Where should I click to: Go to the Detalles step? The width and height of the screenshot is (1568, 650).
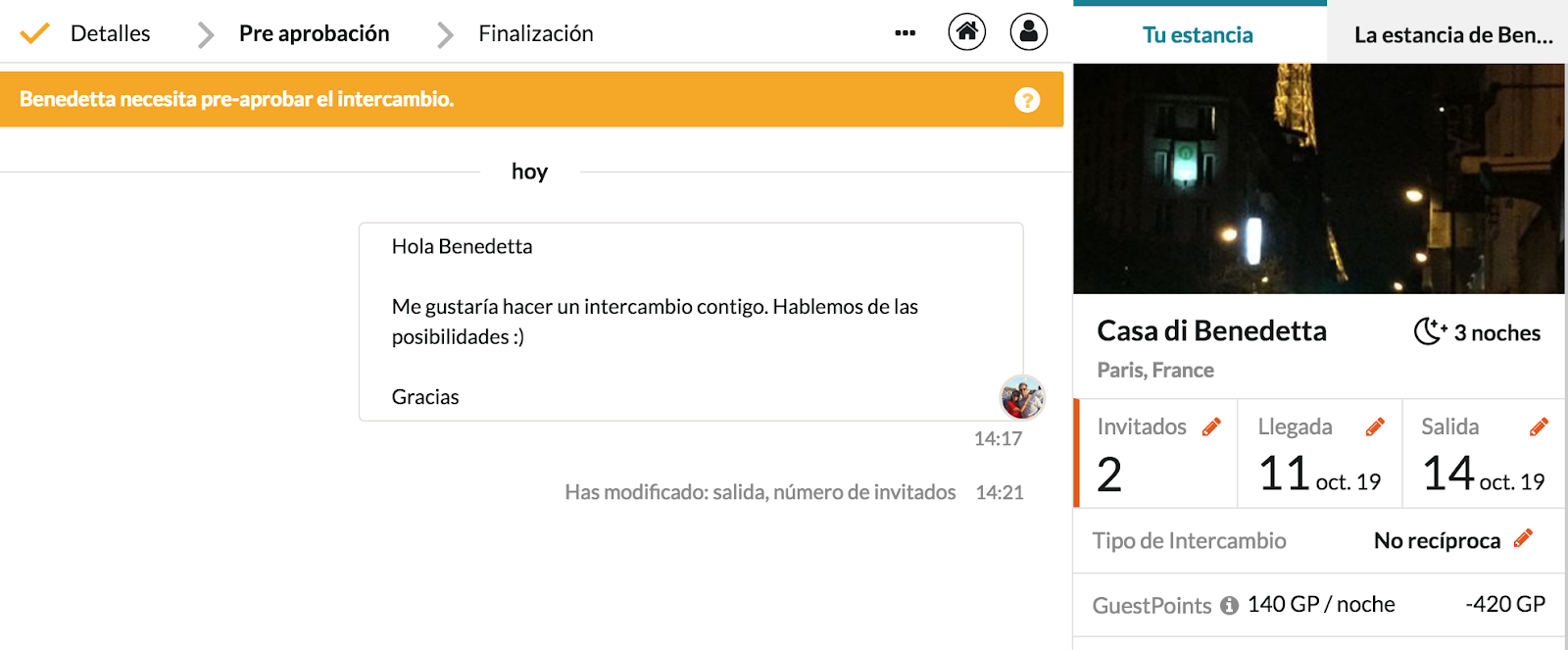pyautogui.click(x=110, y=33)
